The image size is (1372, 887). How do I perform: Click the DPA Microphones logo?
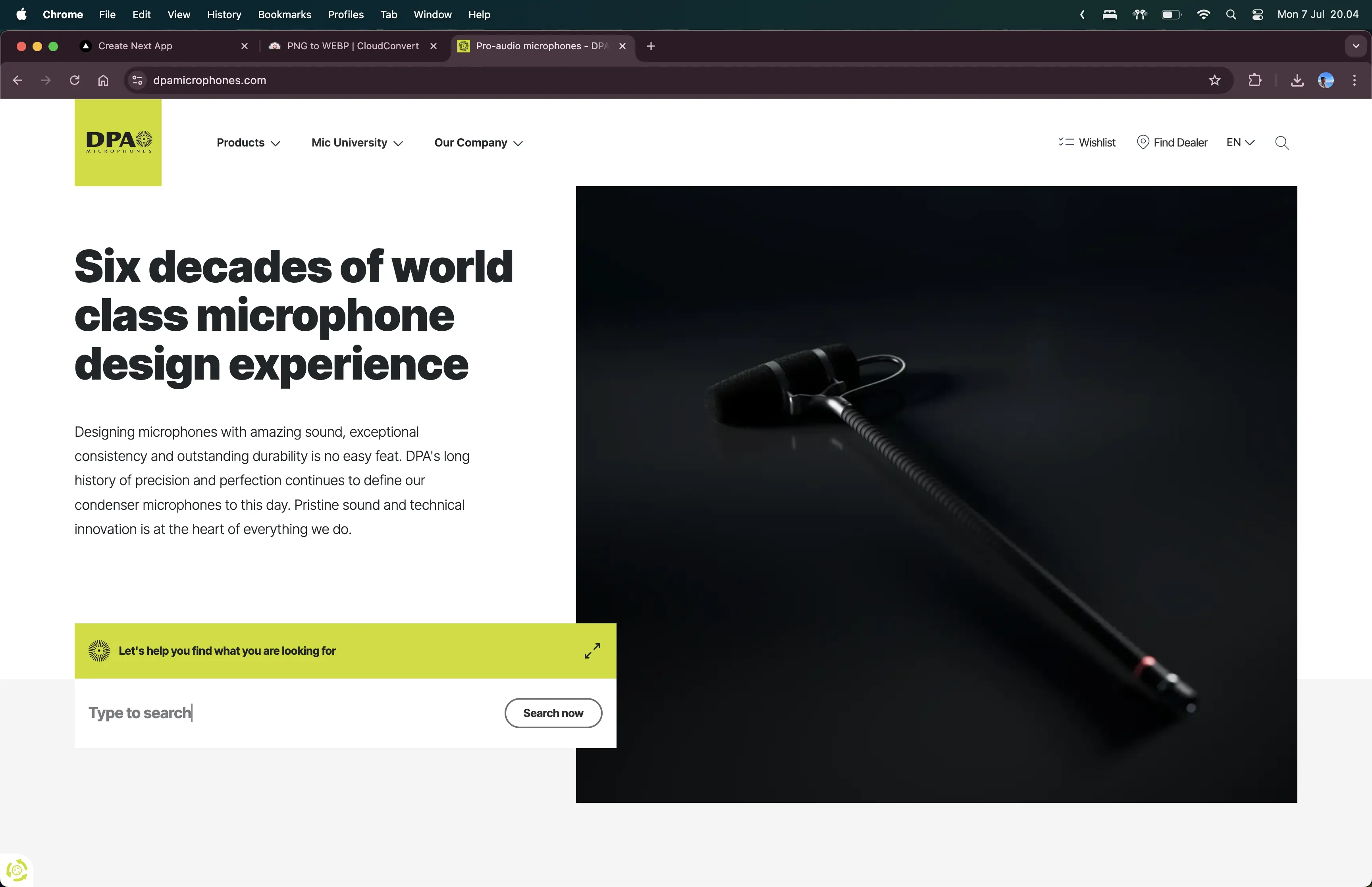click(118, 142)
